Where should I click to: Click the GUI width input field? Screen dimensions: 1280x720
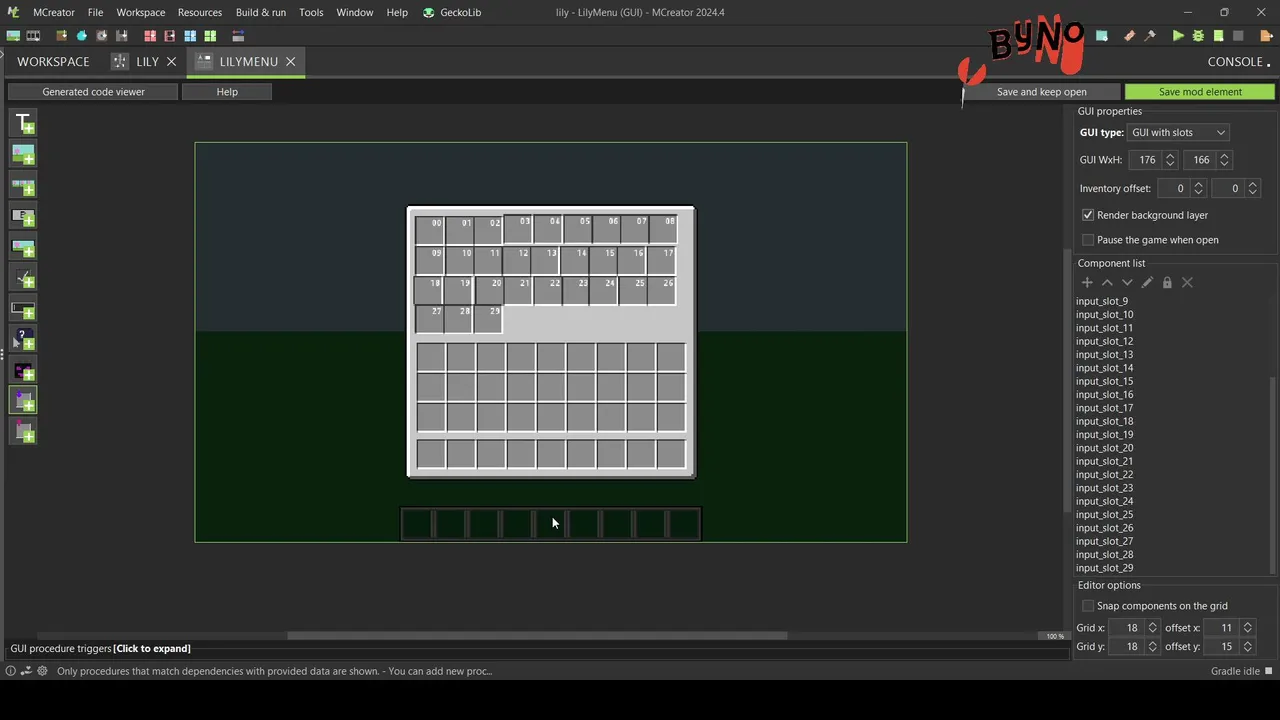tap(1146, 160)
